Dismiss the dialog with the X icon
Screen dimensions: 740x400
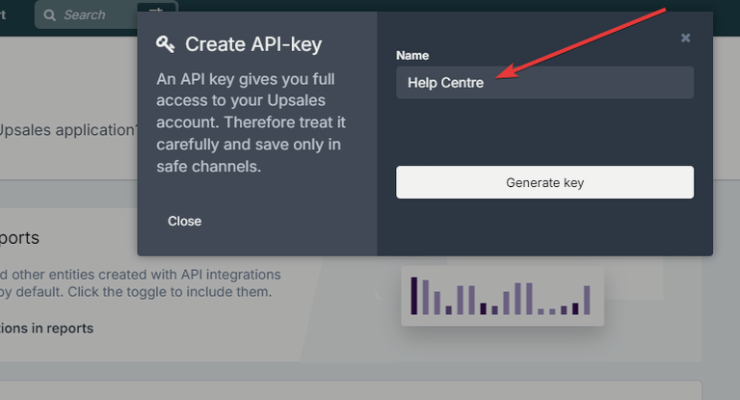pyautogui.click(x=685, y=38)
